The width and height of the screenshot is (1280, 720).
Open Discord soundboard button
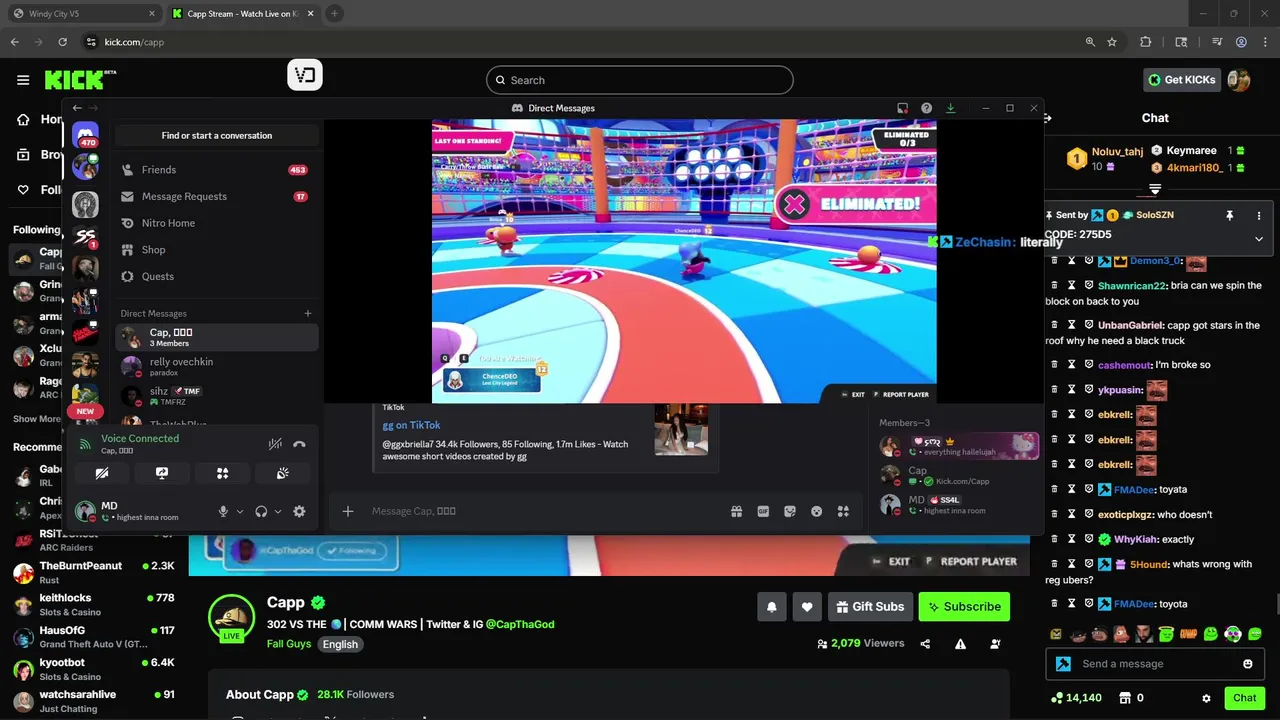[283, 473]
